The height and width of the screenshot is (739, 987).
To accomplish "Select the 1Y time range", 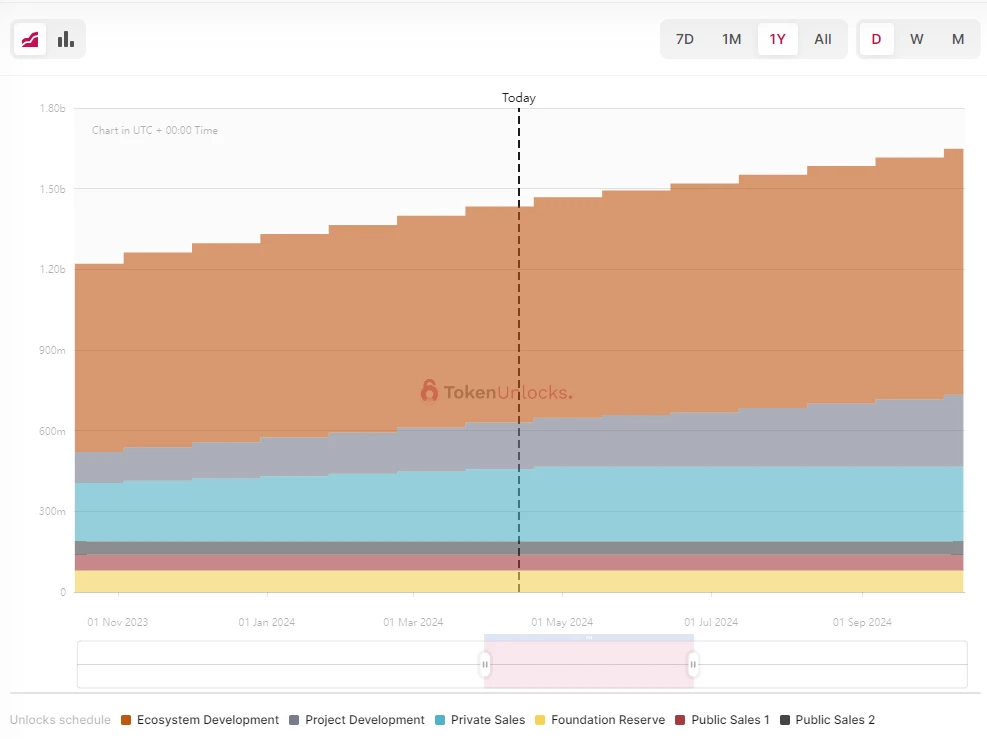I will click(778, 39).
